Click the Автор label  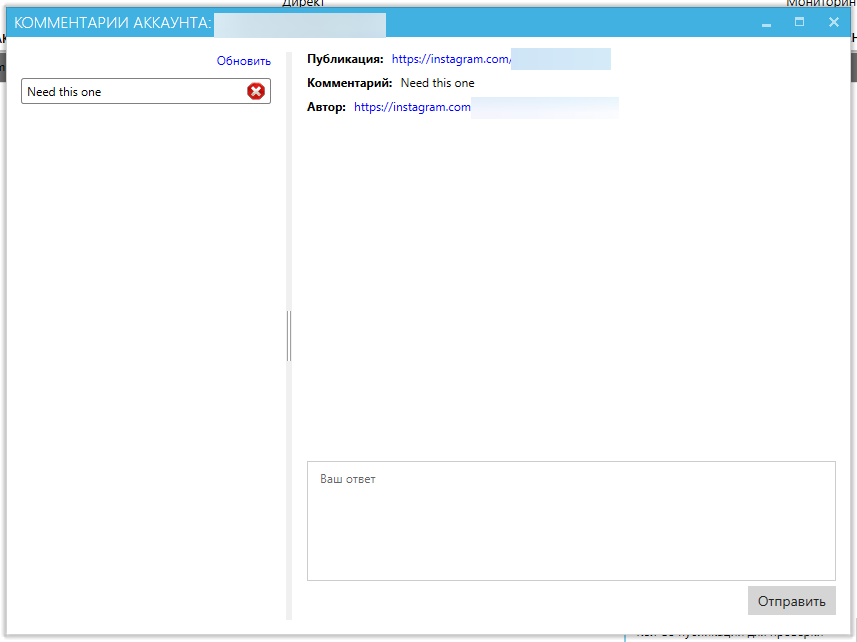(326, 107)
